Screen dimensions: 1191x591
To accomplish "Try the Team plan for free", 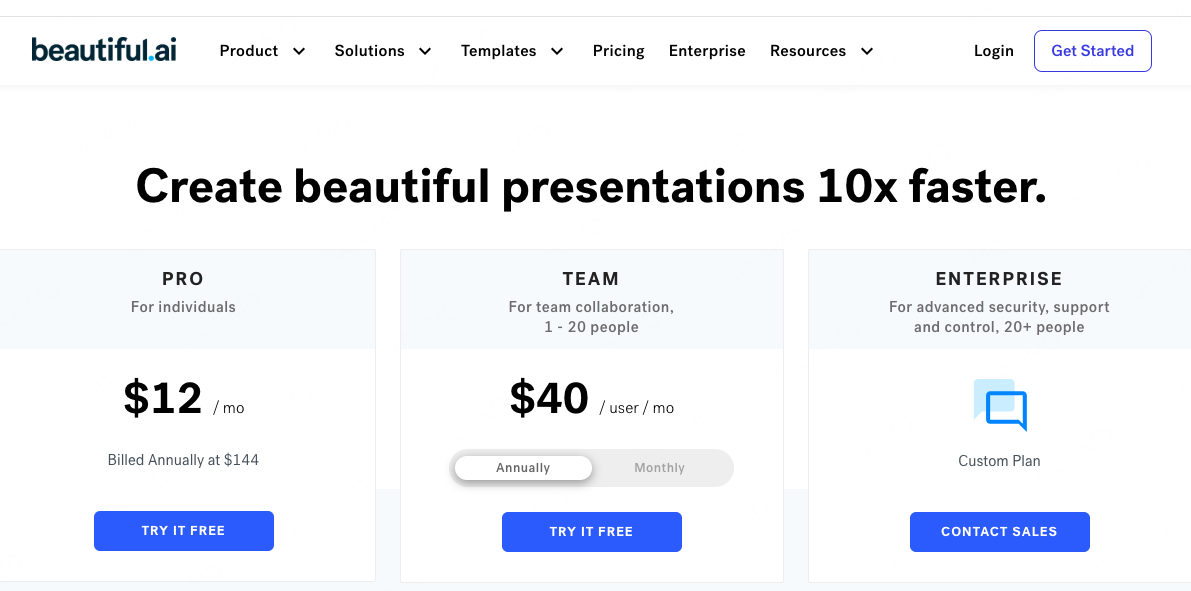I will tap(592, 532).
